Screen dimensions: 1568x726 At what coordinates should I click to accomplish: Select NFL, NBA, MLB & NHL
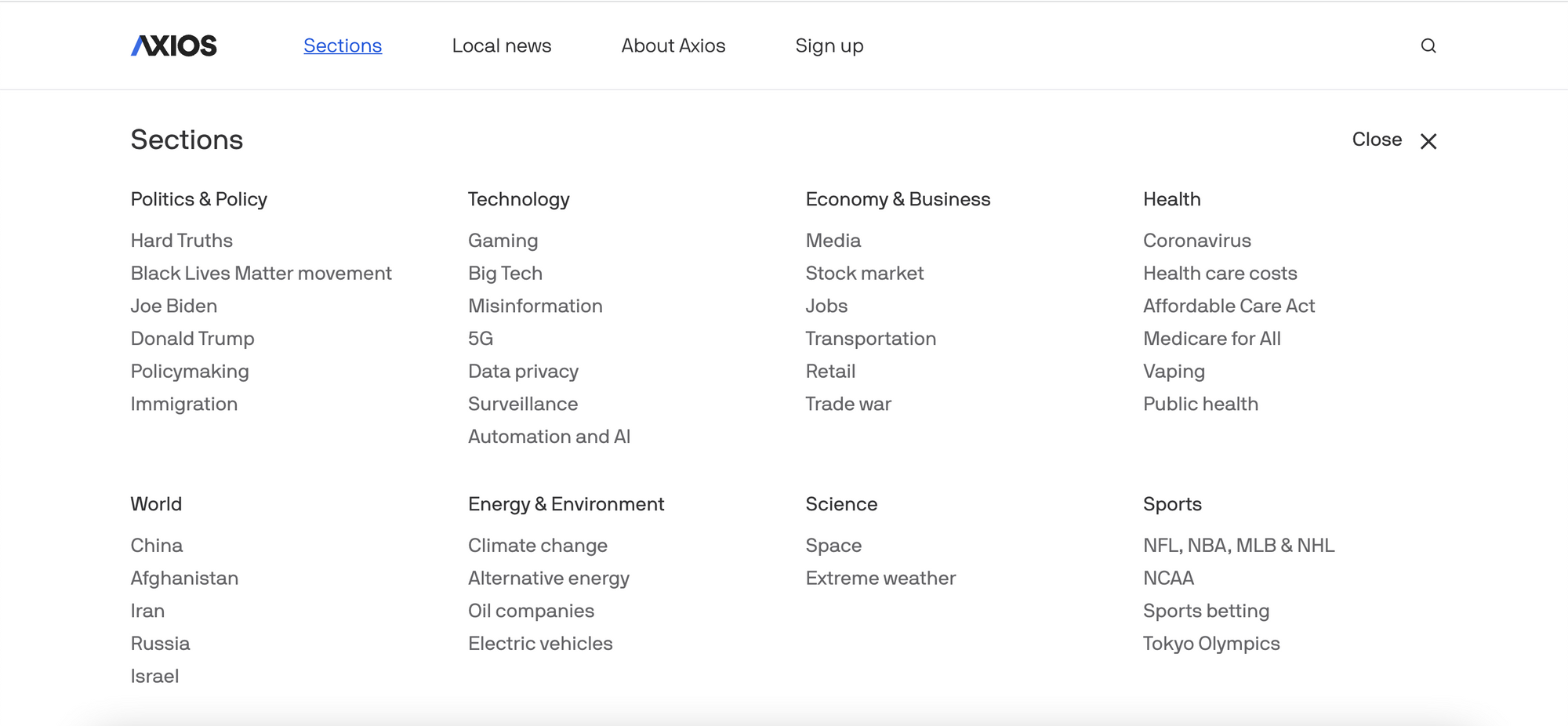coord(1240,546)
